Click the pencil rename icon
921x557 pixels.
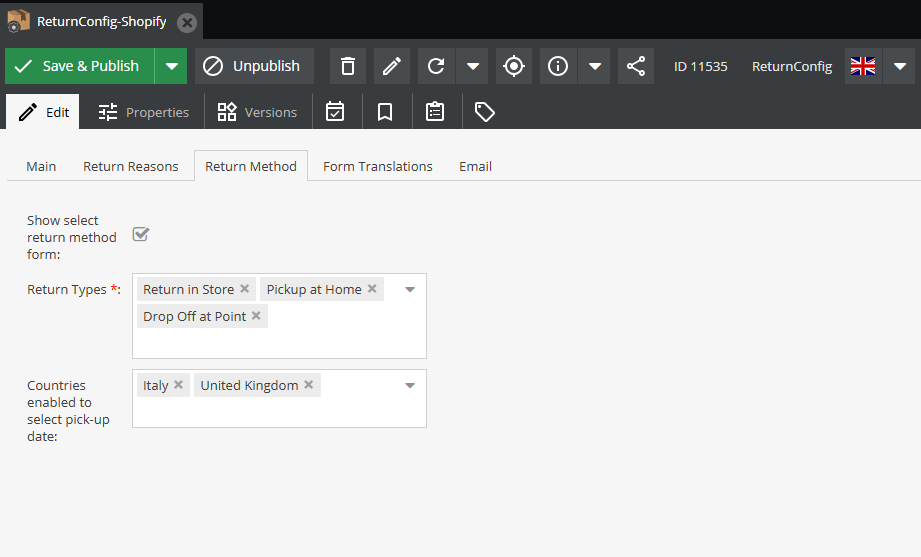(392, 66)
